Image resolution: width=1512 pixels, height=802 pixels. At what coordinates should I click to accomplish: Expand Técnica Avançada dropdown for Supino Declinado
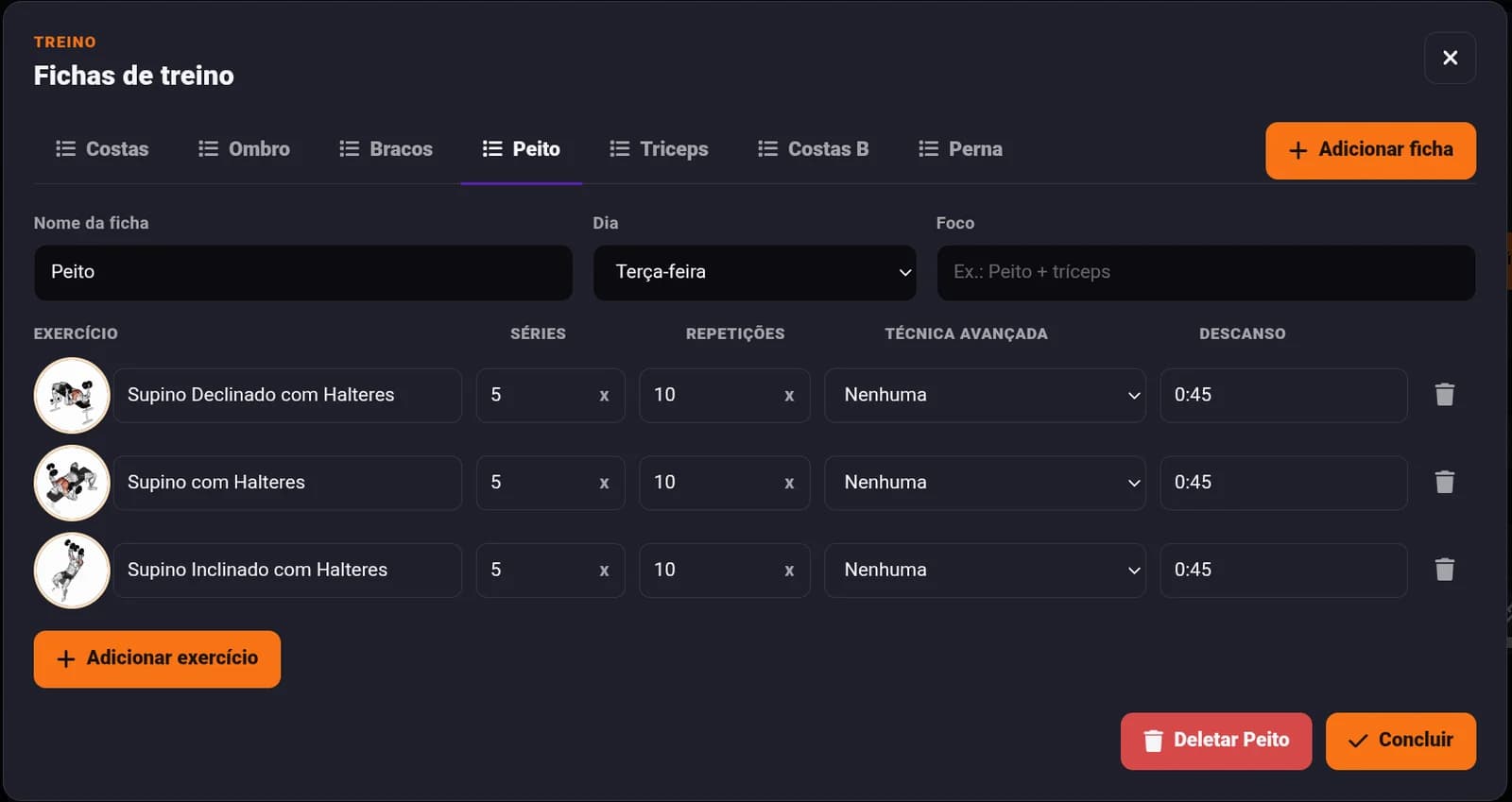[x=985, y=395]
